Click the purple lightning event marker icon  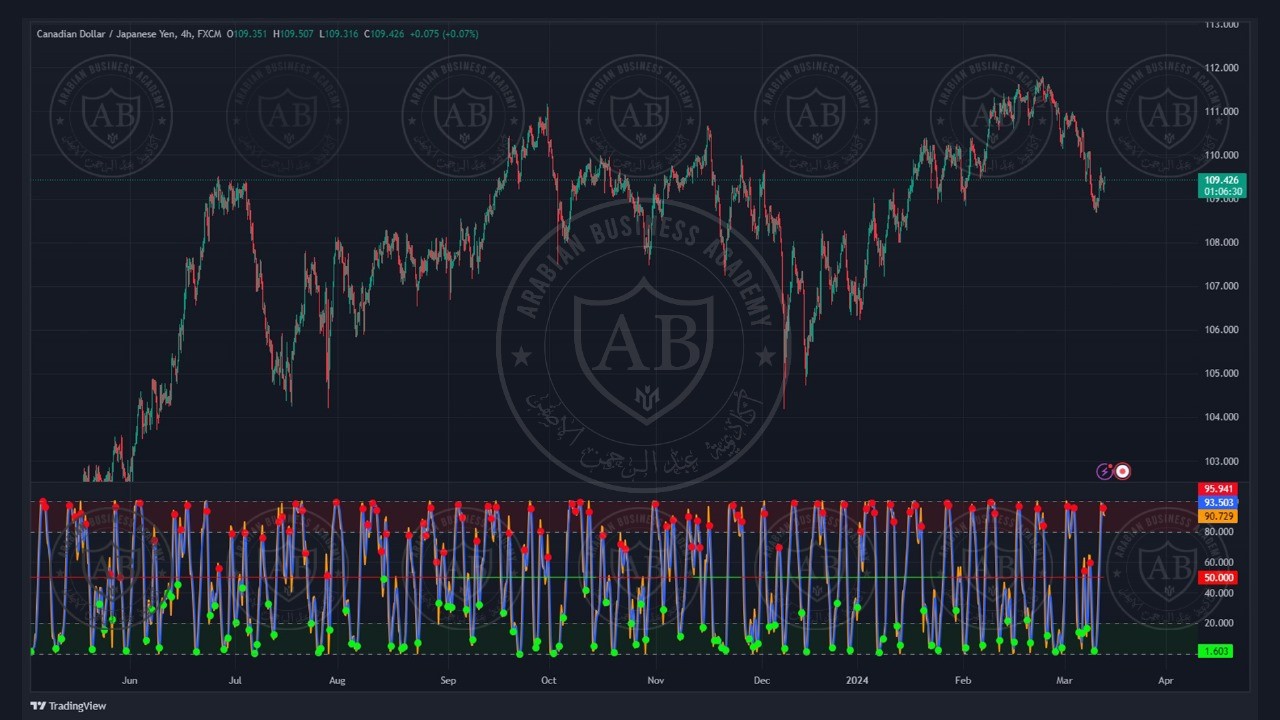(1104, 471)
